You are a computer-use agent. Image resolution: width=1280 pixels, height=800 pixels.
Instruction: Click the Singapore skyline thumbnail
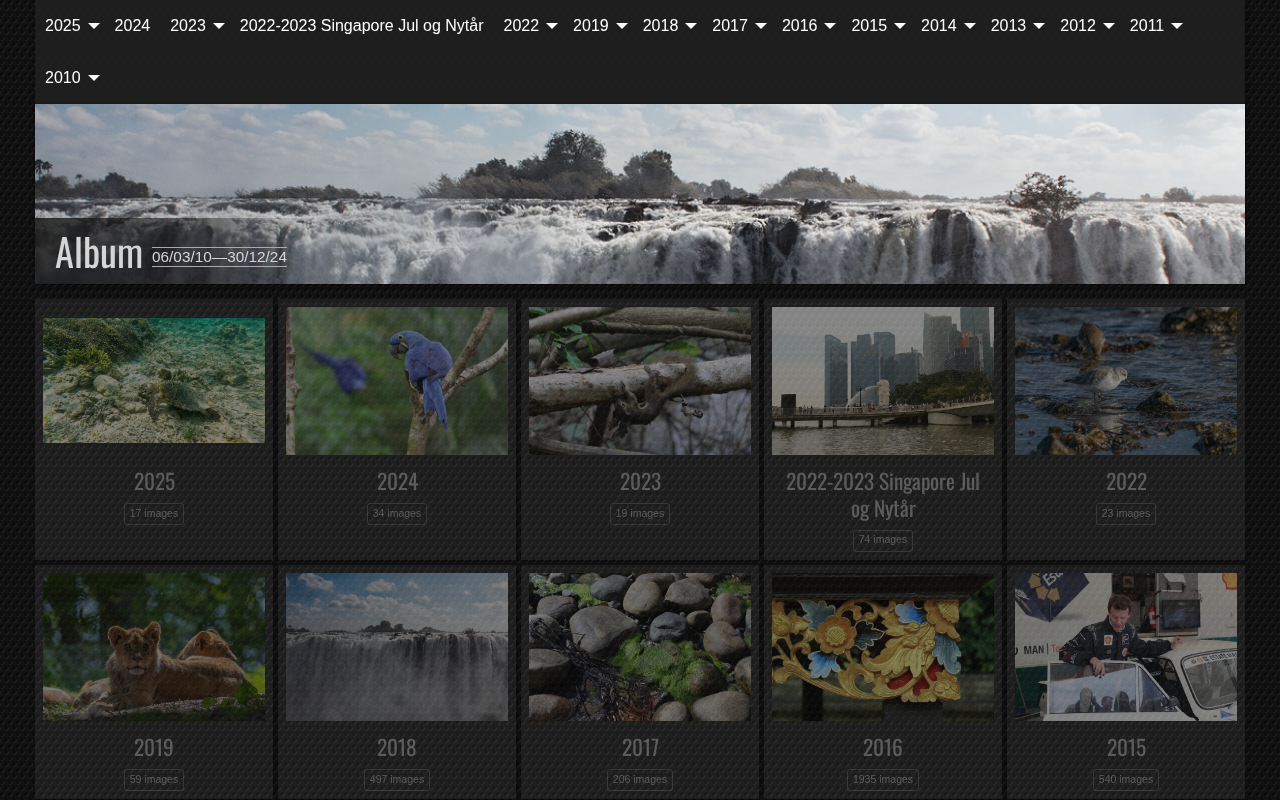[883, 380]
